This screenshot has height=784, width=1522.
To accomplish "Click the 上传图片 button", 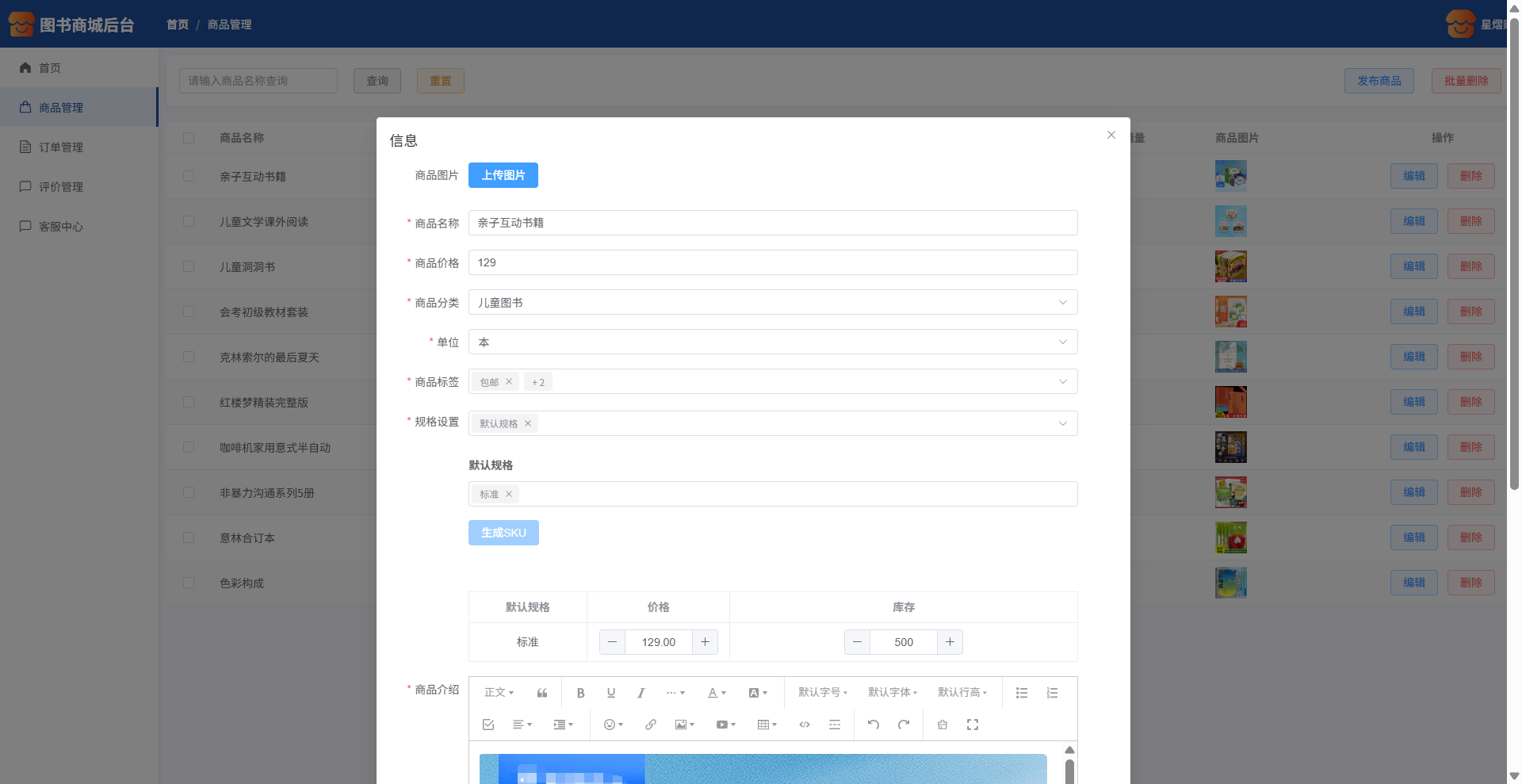I will point(503,175).
